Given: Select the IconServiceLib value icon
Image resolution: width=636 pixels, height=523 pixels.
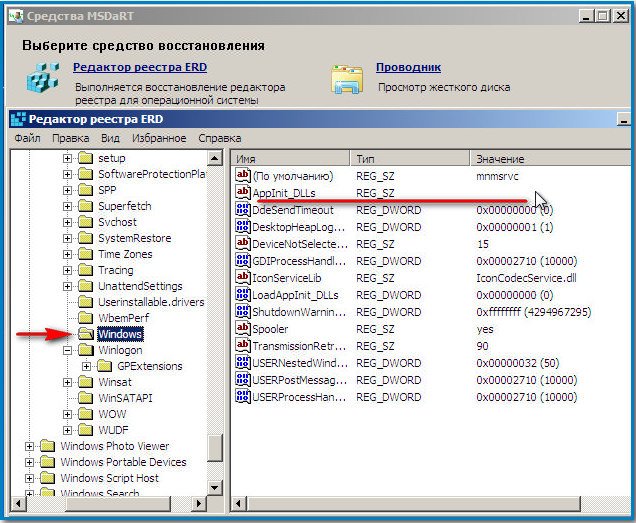Looking at the screenshot, I should [x=242, y=277].
